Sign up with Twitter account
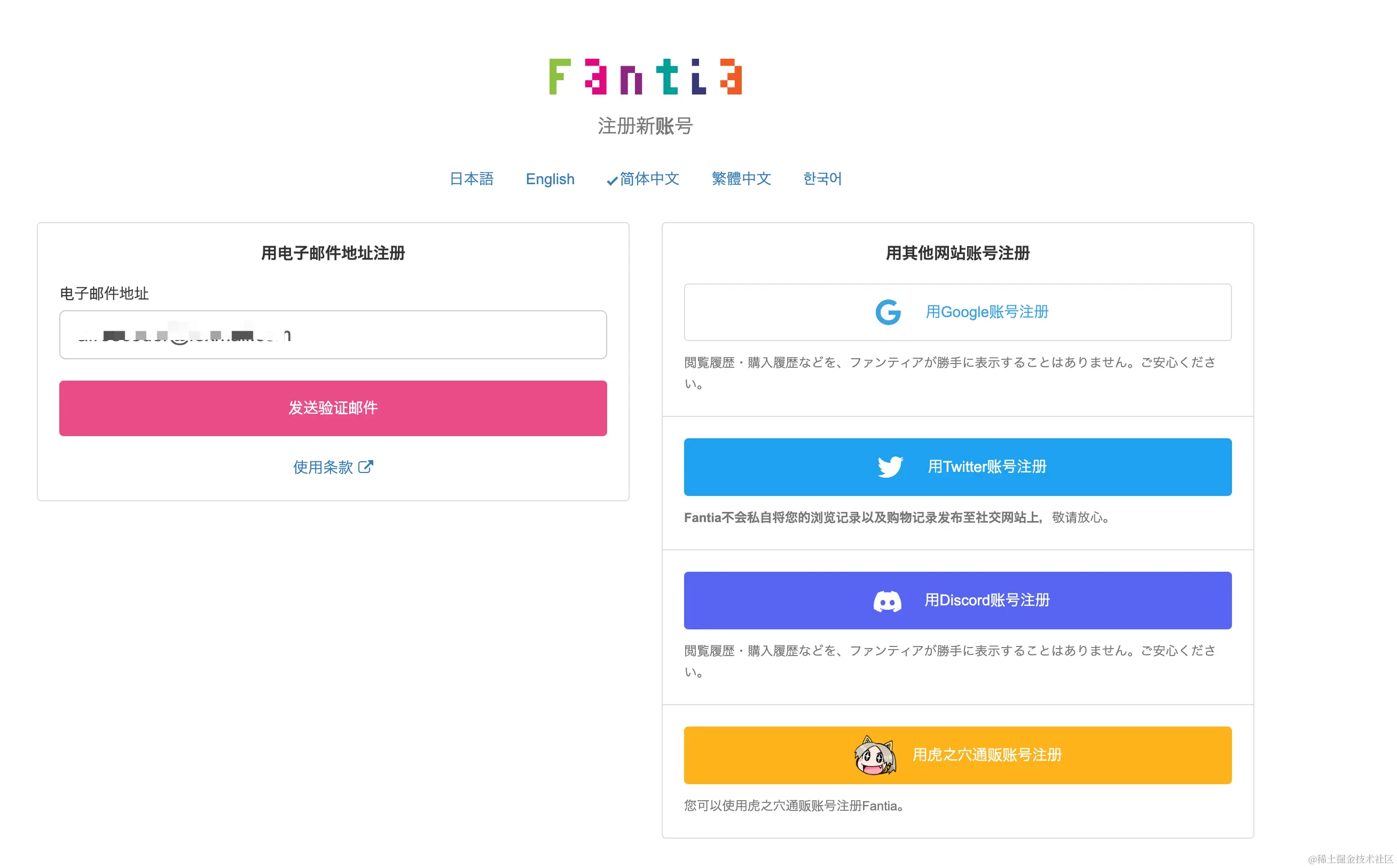This screenshot has height=868, width=1397. pyautogui.click(x=956, y=467)
